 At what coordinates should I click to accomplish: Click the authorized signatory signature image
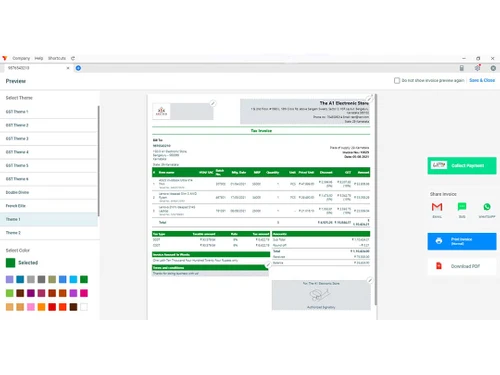(x=320, y=295)
